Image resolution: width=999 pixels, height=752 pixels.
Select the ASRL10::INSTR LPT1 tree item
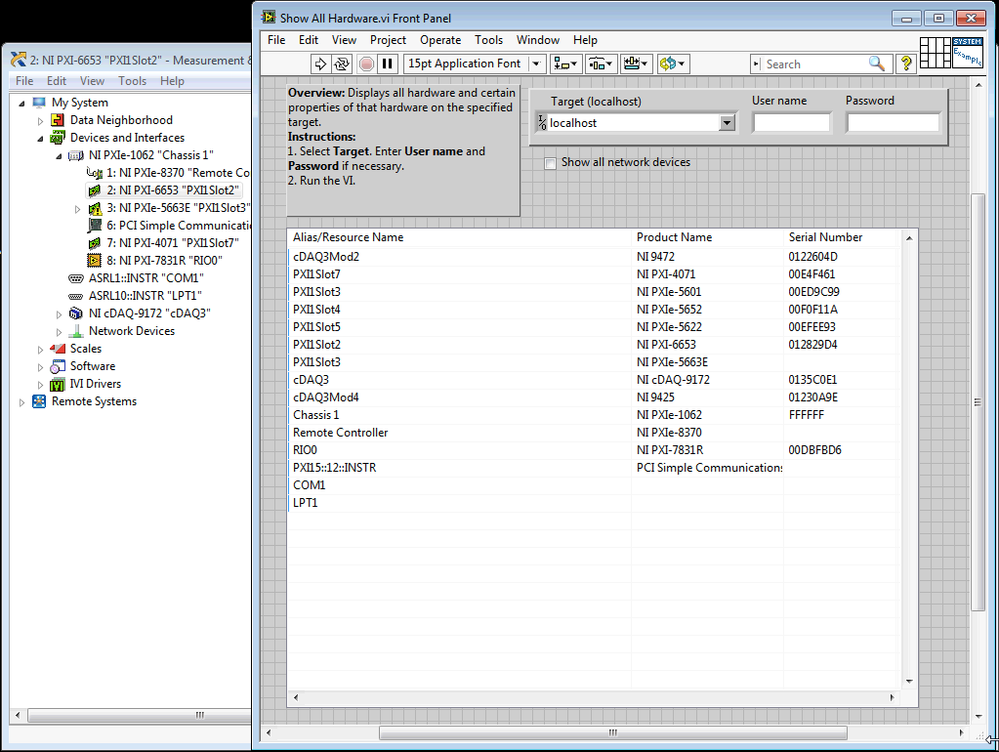pyautogui.click(x=145, y=296)
